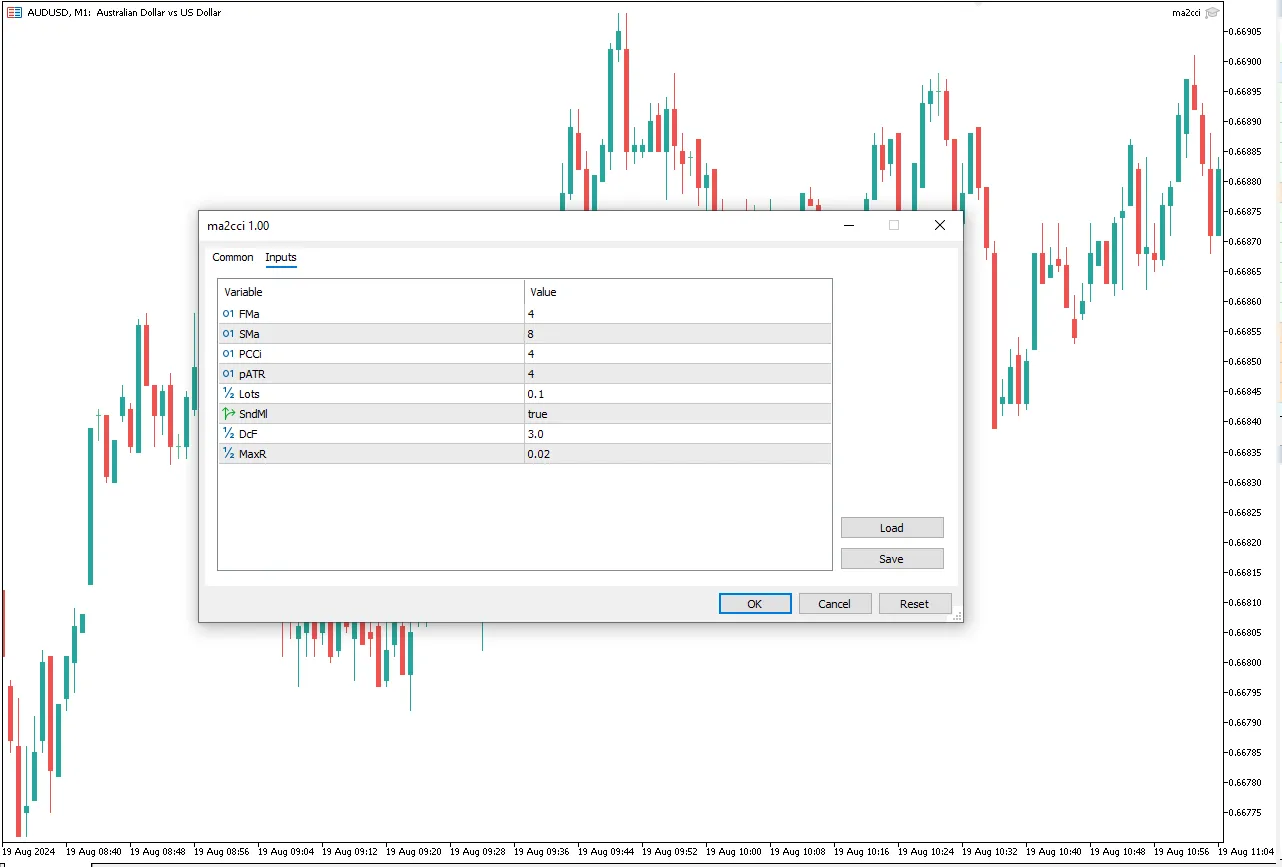Click the PCCi integer type icon
The height and width of the screenshot is (867, 1282).
pos(228,354)
